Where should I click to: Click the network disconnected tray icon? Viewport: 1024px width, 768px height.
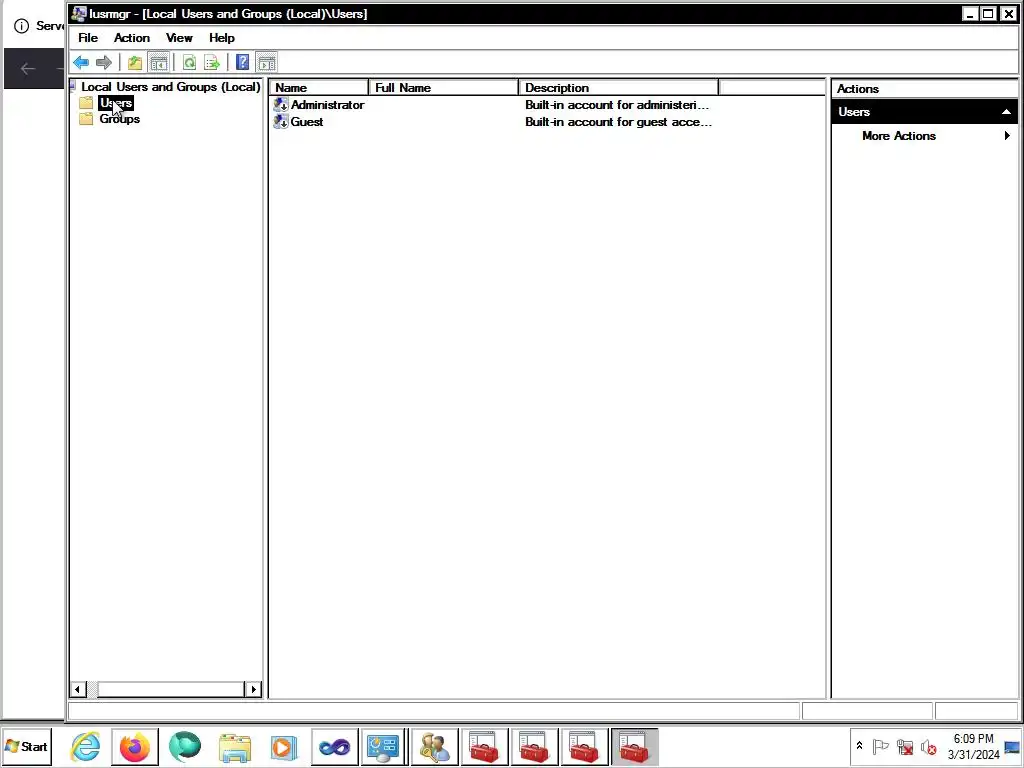coord(904,746)
